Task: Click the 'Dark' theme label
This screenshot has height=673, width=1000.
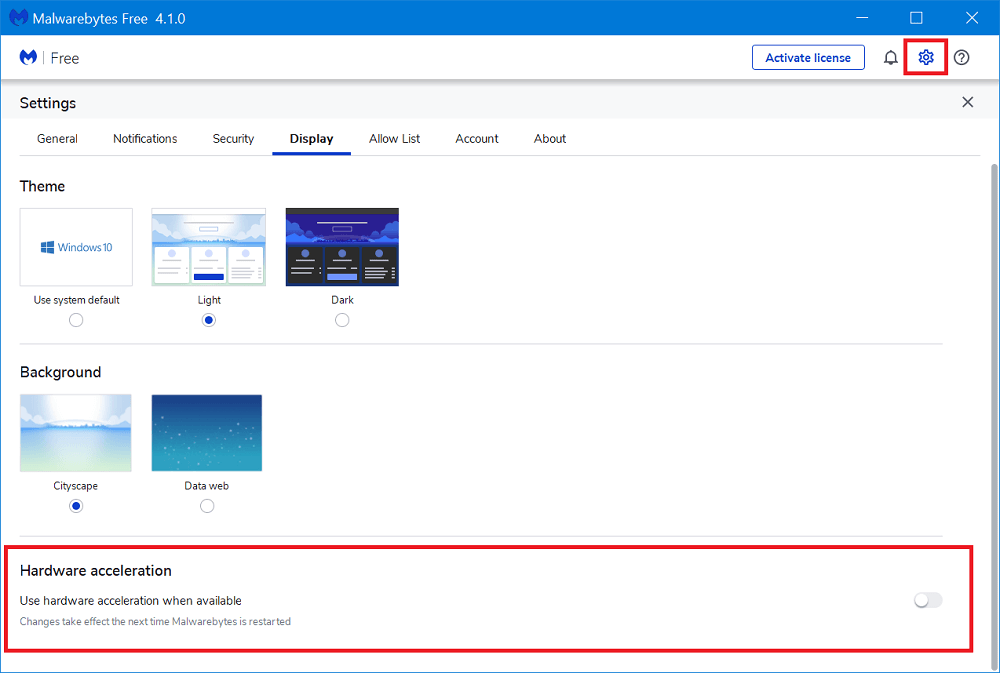Action: 342,300
